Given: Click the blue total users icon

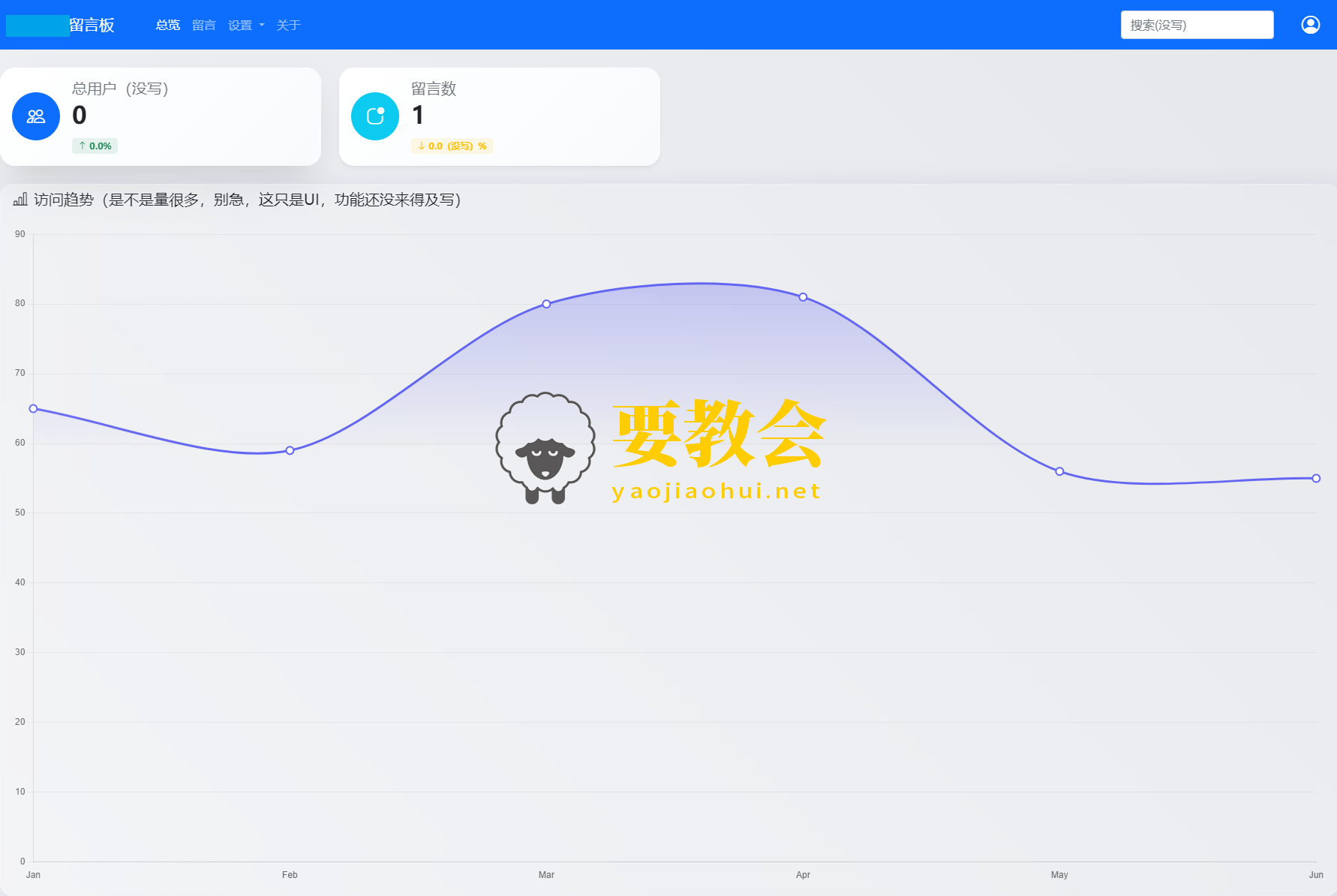Looking at the screenshot, I should tap(36, 116).
